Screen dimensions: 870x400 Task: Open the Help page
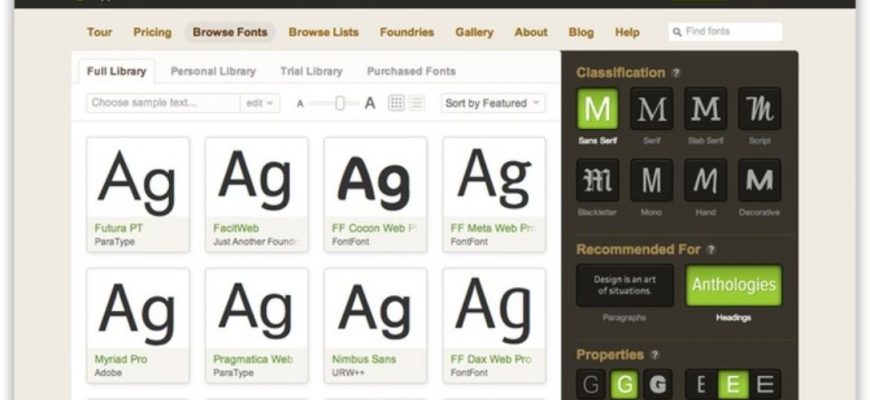[x=627, y=32]
